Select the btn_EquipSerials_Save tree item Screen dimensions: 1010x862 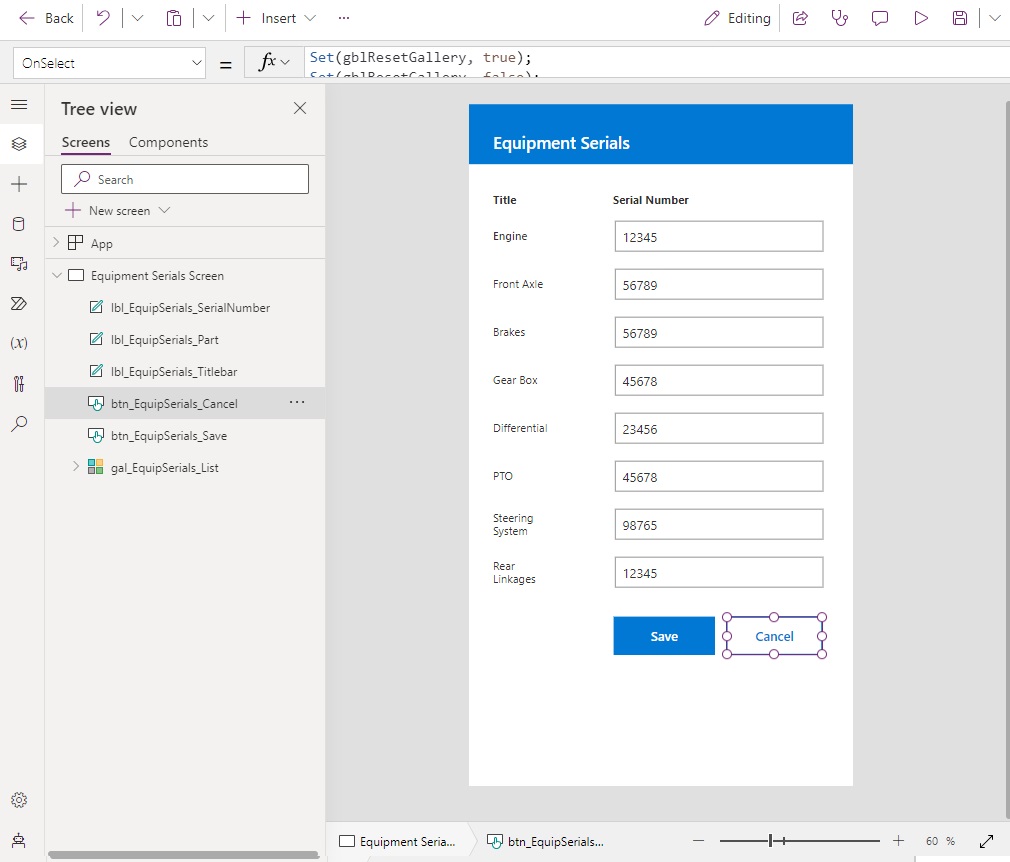pyautogui.click(x=168, y=435)
